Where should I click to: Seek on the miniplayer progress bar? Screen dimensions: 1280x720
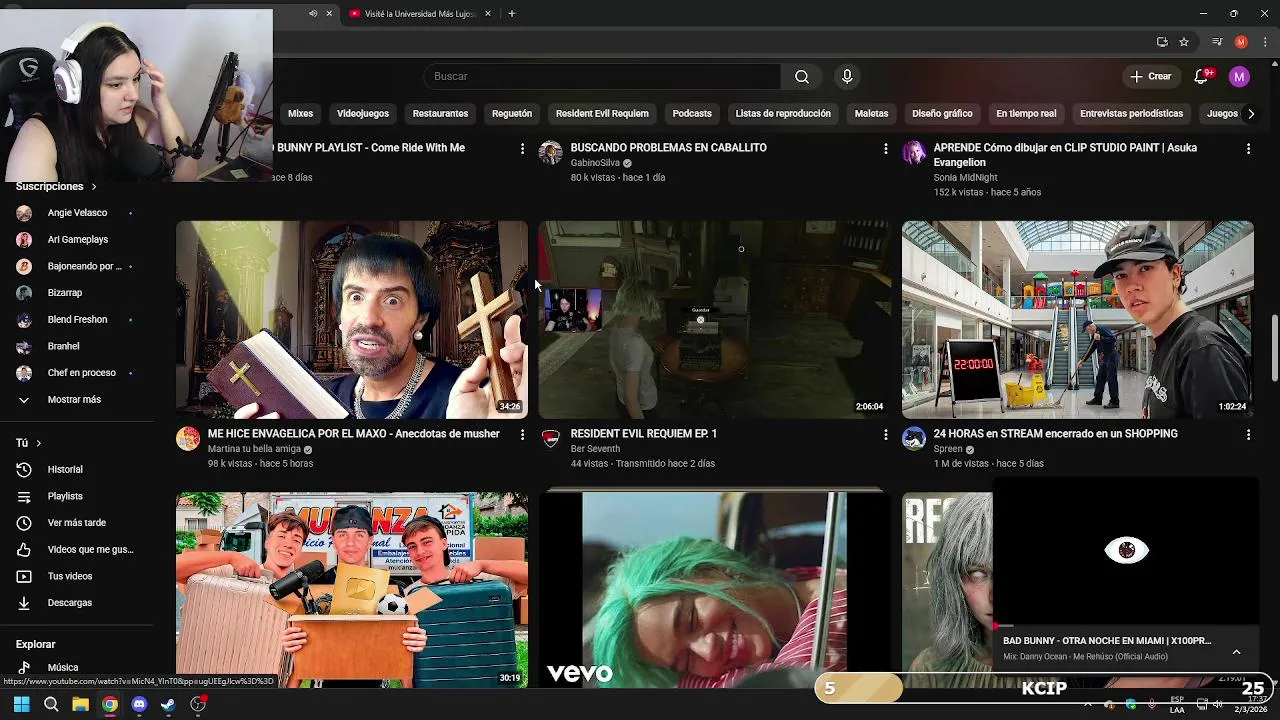pyautogui.click(x=1126, y=626)
